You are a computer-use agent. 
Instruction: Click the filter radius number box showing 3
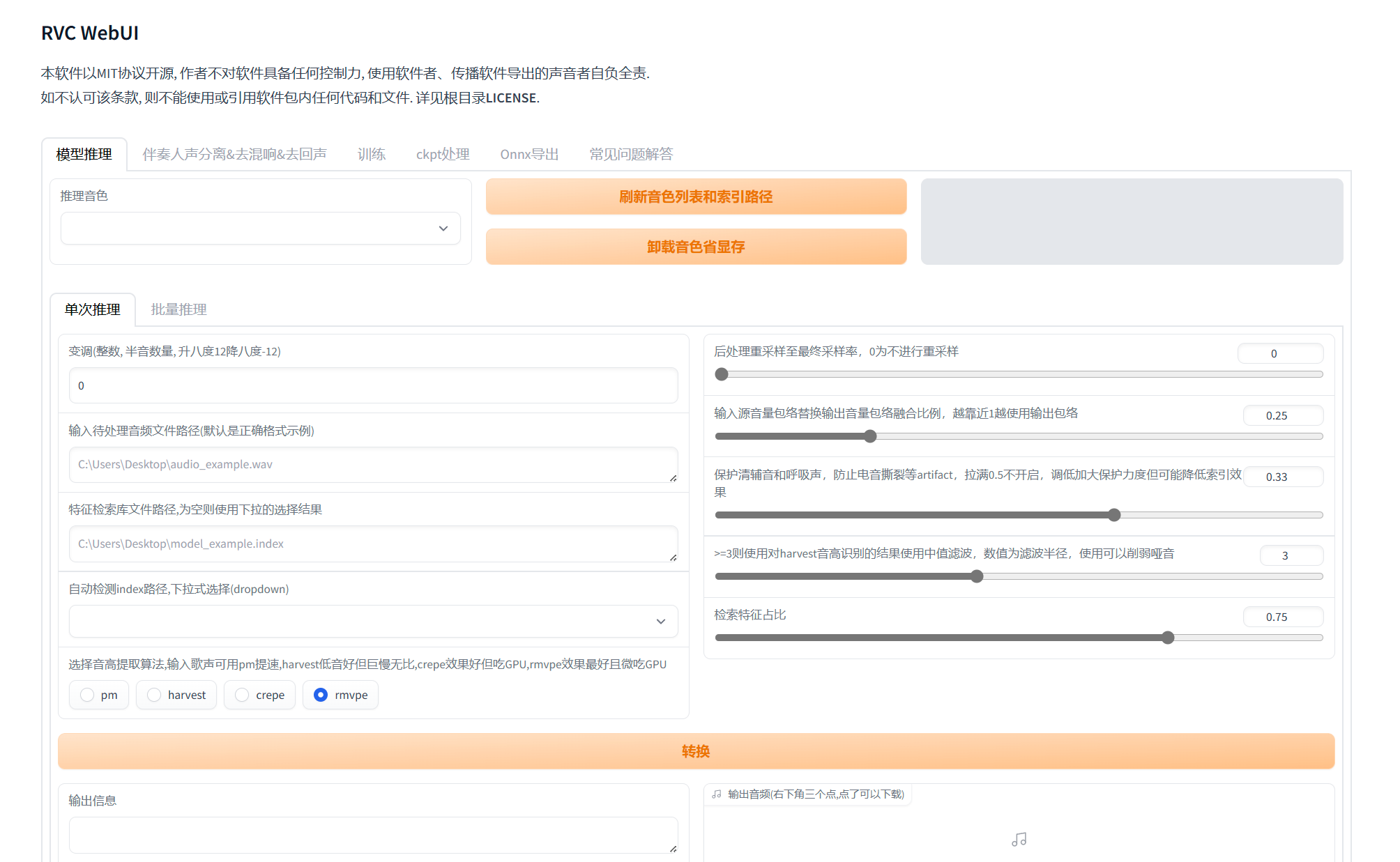(1291, 555)
